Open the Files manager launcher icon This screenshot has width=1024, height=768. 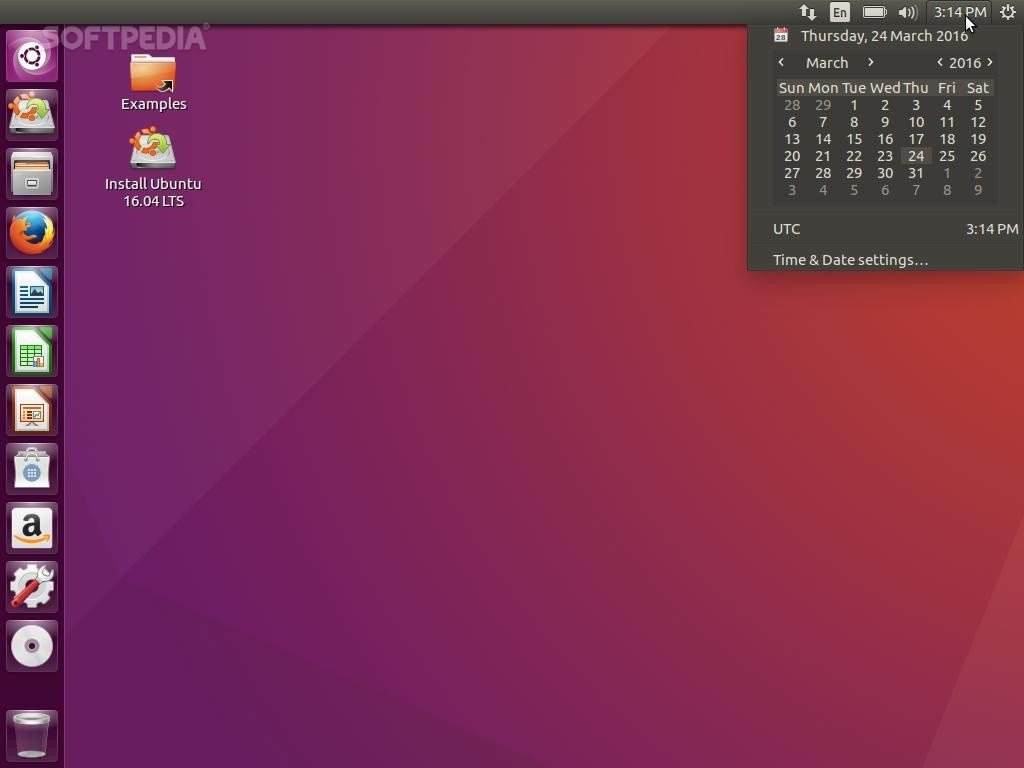click(x=32, y=174)
